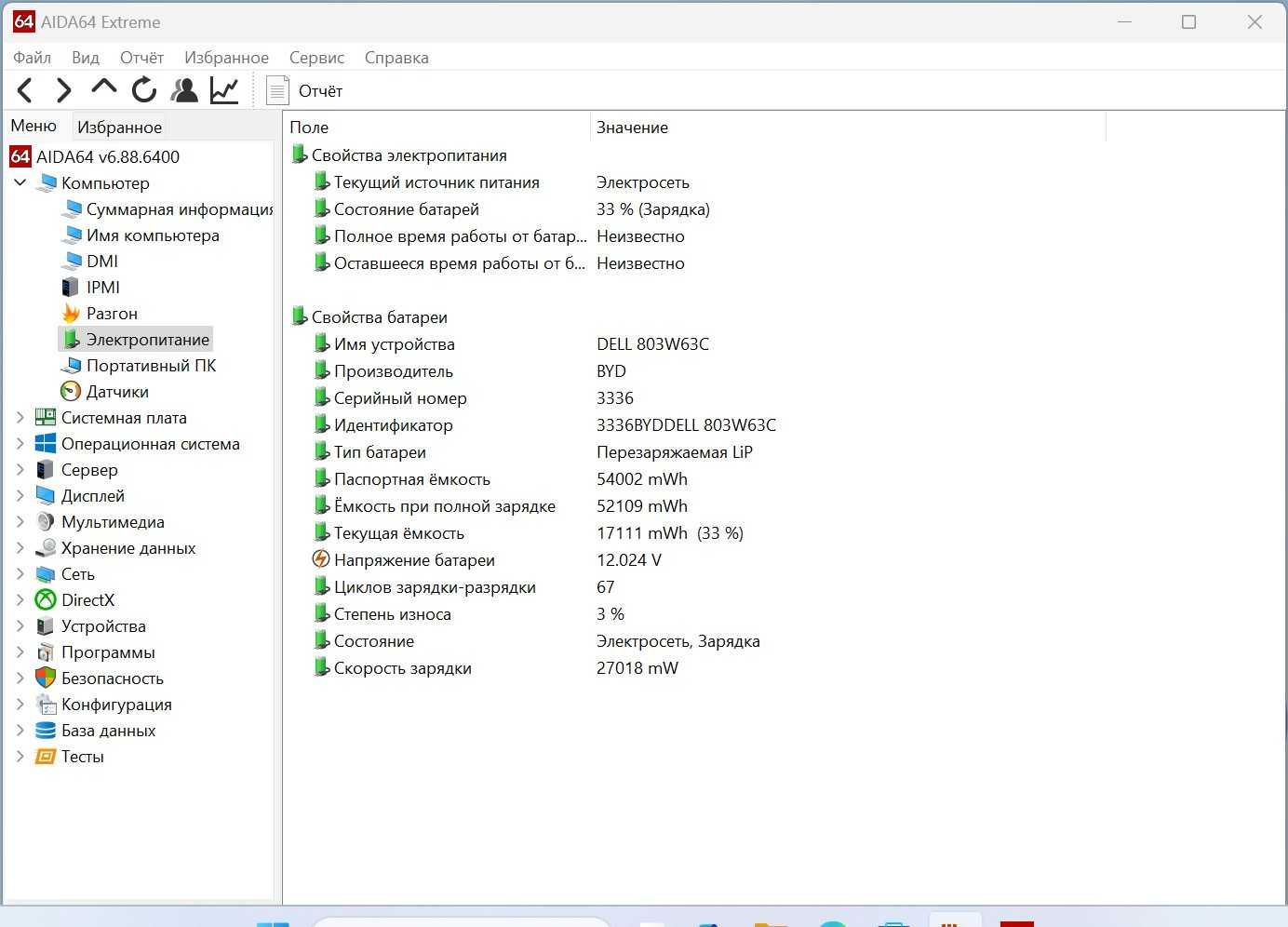Switch to the Избранное sidebar tab
Screen dimensions: 1288x927
point(119,128)
